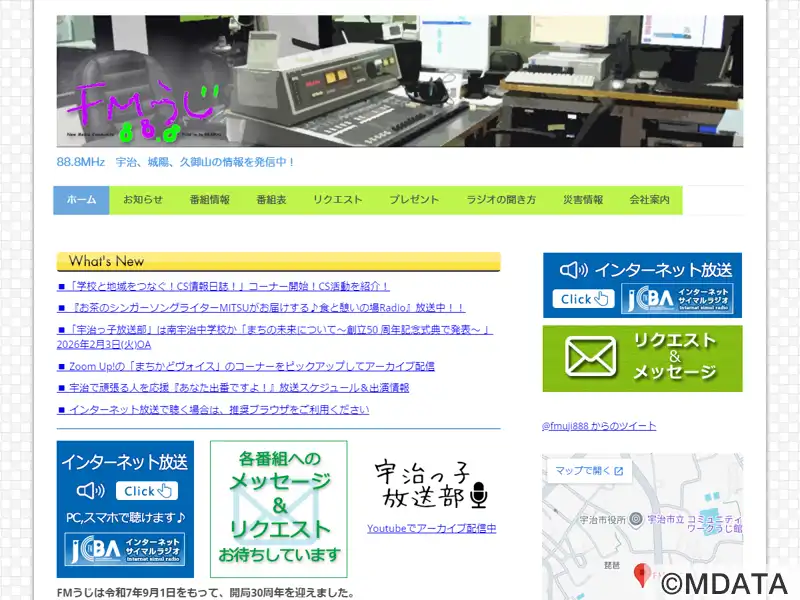Open あなた出番ですよ schedule link
This screenshot has width=800, height=600.
[233, 388]
